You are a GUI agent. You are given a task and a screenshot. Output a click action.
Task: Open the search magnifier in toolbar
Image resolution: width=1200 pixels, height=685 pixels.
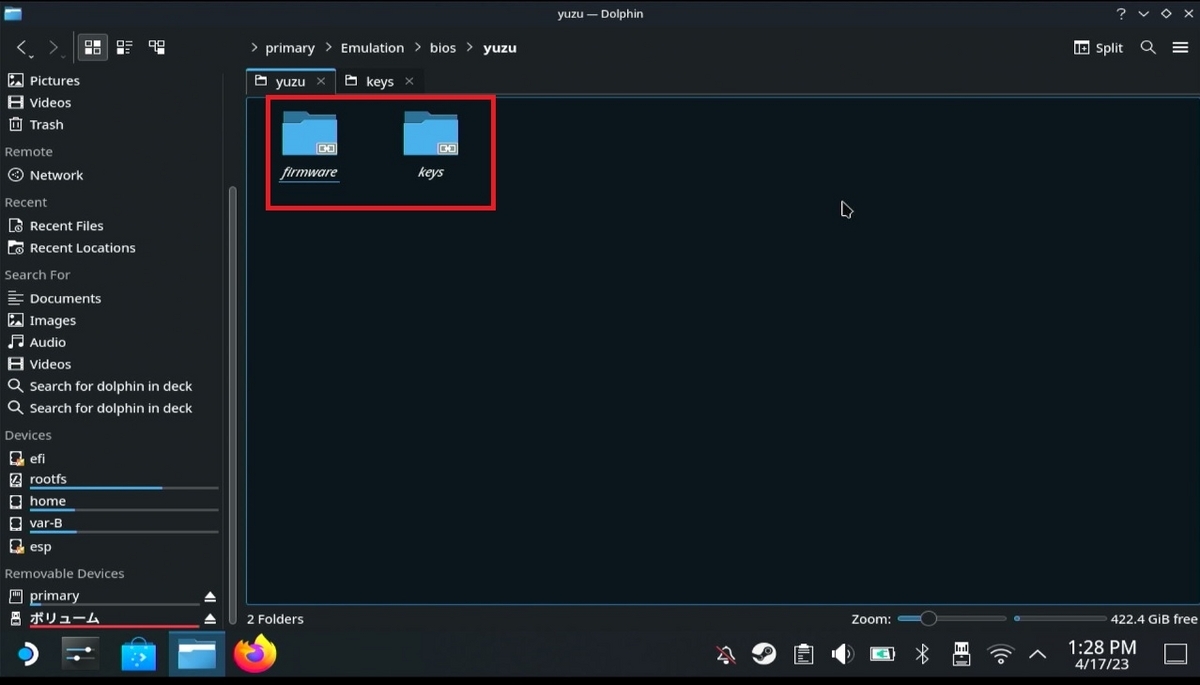[1148, 47]
